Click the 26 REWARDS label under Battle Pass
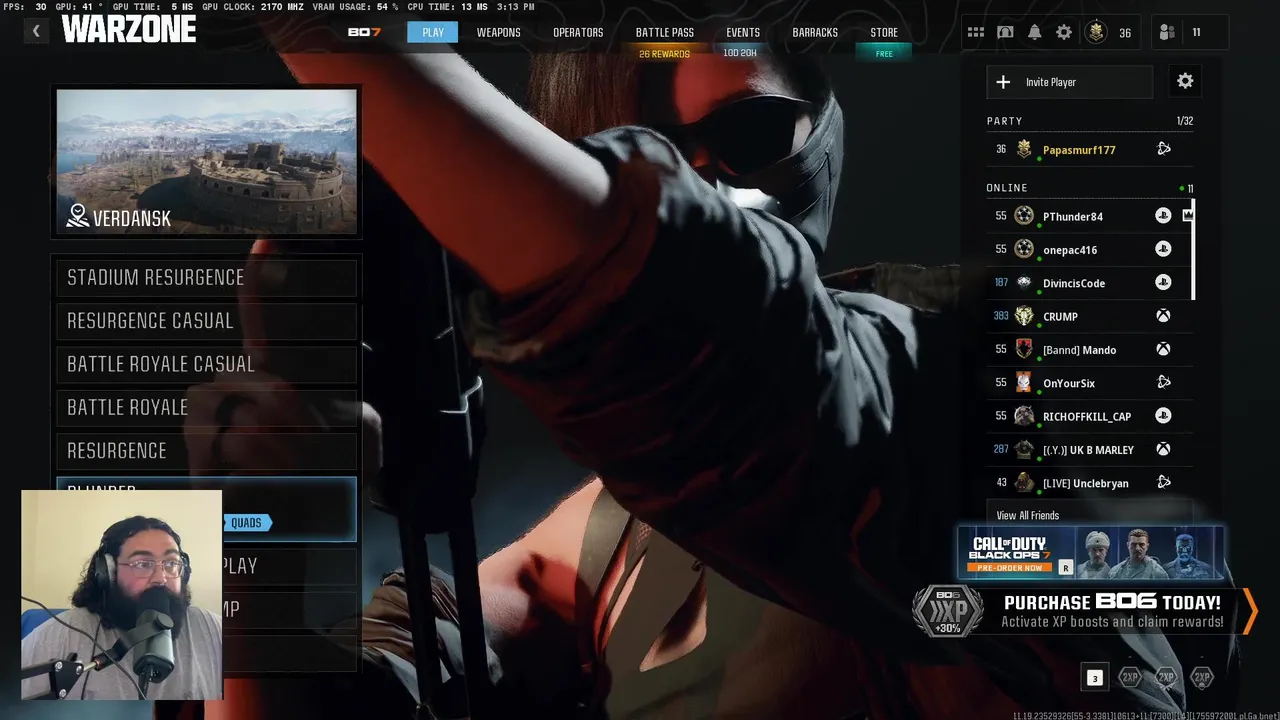Screen dimensions: 1280x720 pyautogui.click(x=664, y=54)
